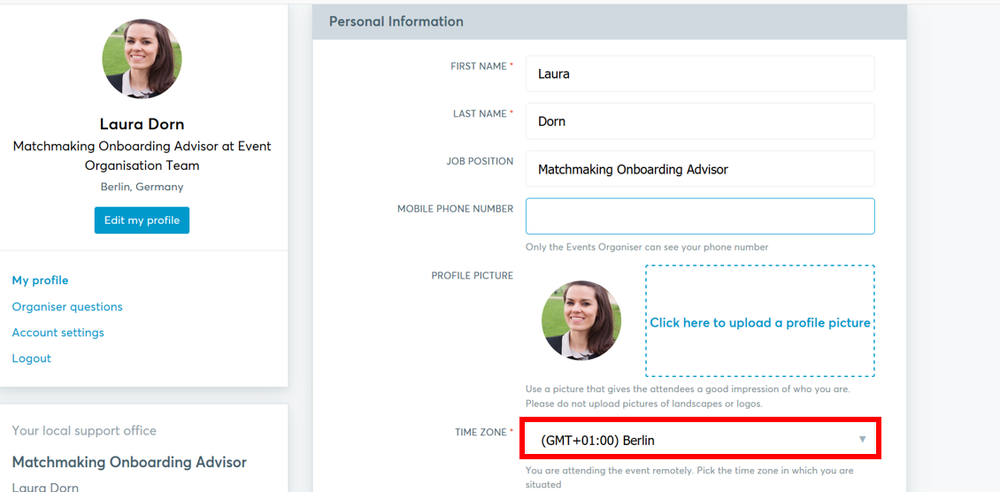
Task: Select the sidebar profile avatar of Laura Dorn
Action: coord(142,59)
